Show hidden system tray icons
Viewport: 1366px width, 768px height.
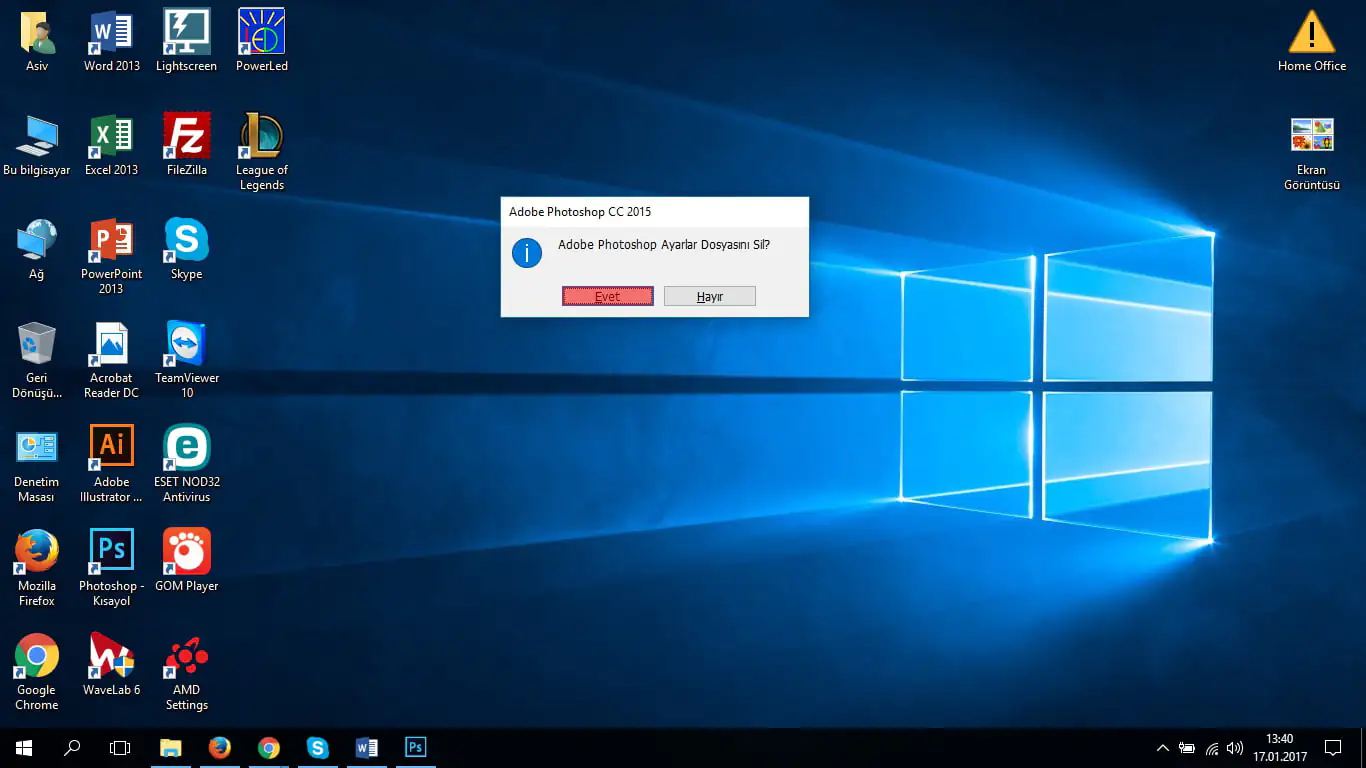tap(1162, 747)
